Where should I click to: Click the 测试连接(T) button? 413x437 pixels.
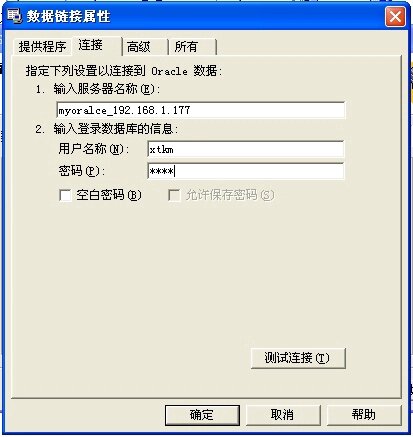pyautogui.click(x=298, y=358)
